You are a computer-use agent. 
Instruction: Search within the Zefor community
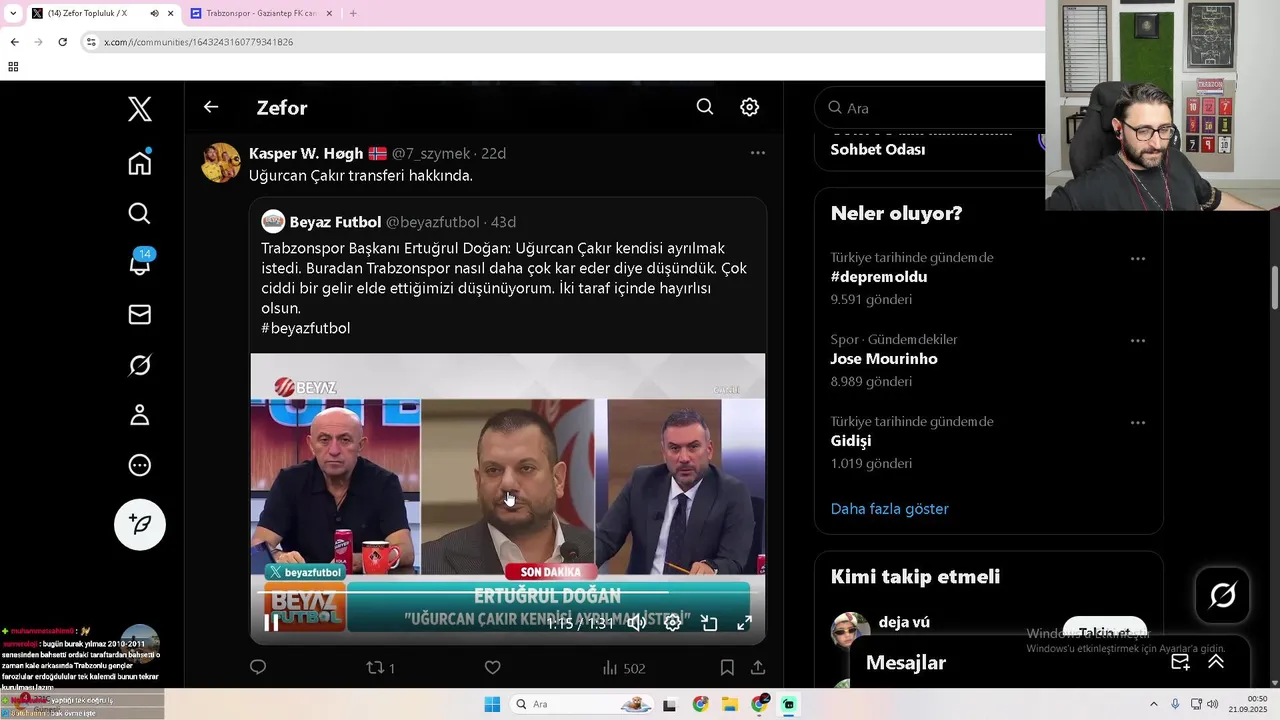[705, 107]
